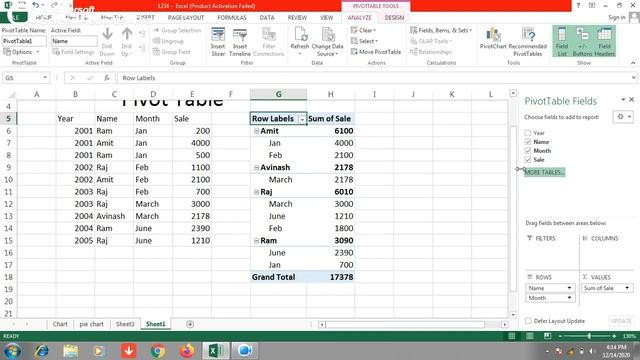The image size is (640, 360).
Task: Click the Save icon in Quick Access
Action: (22, 5)
